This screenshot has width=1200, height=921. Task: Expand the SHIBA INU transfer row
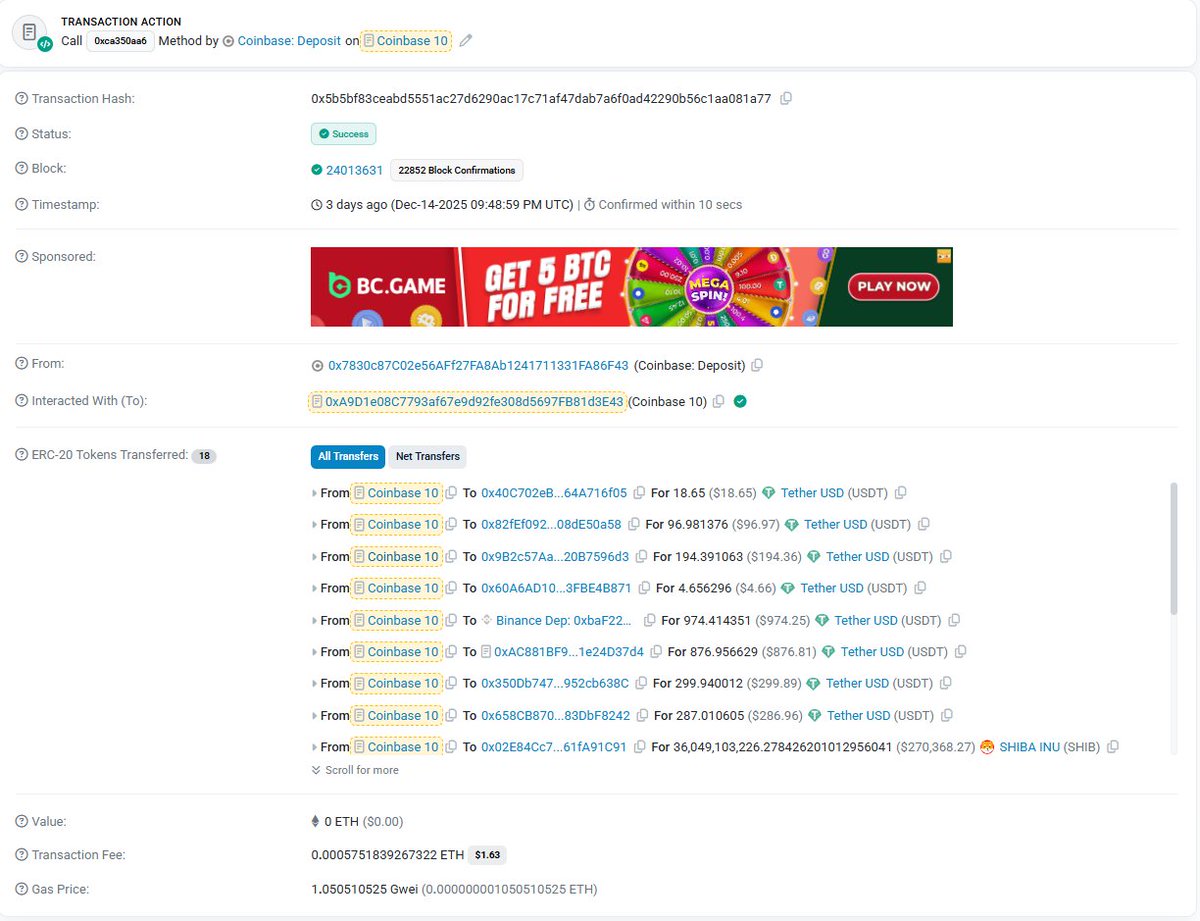click(x=315, y=747)
